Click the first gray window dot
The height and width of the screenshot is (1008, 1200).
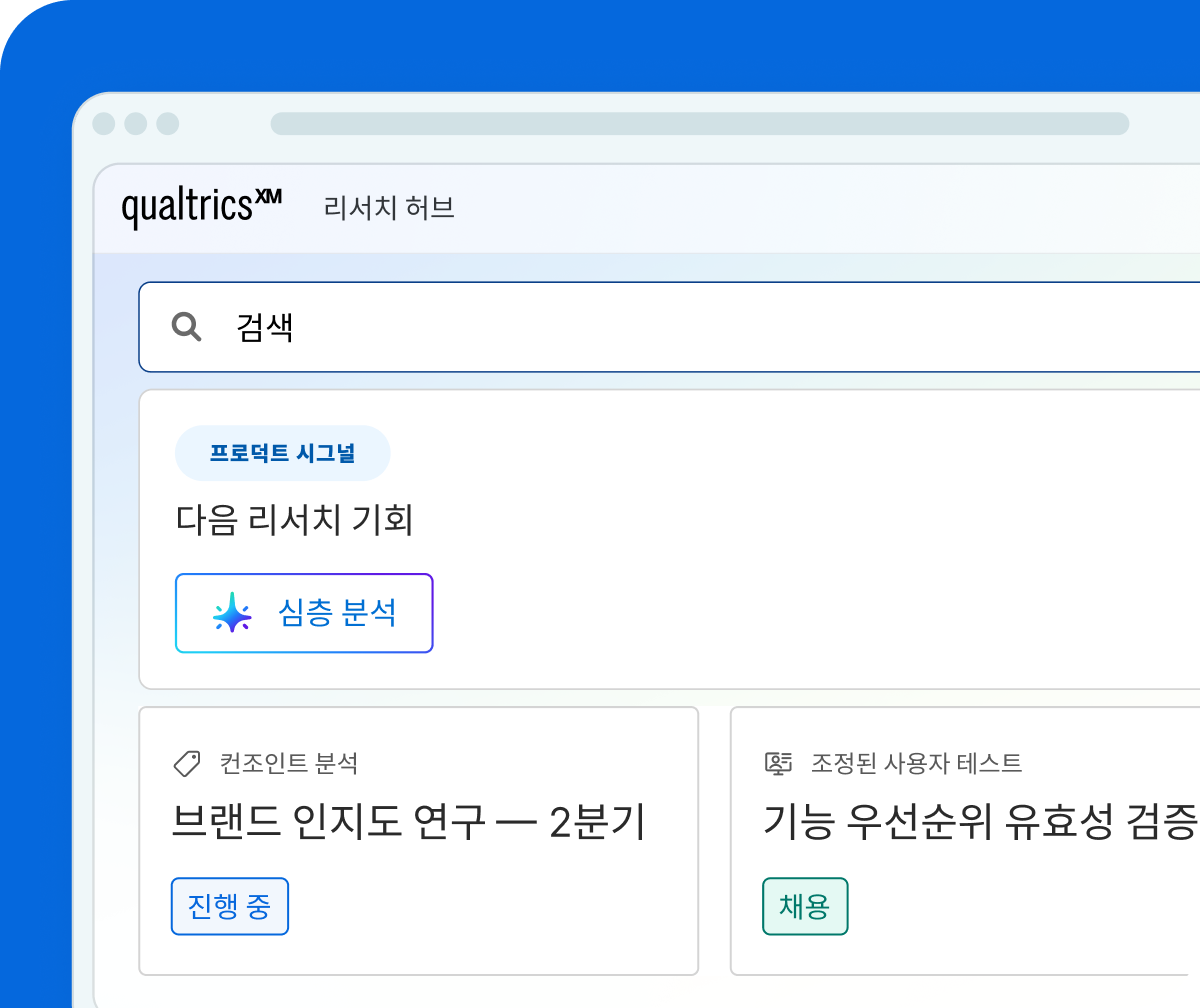click(x=104, y=124)
